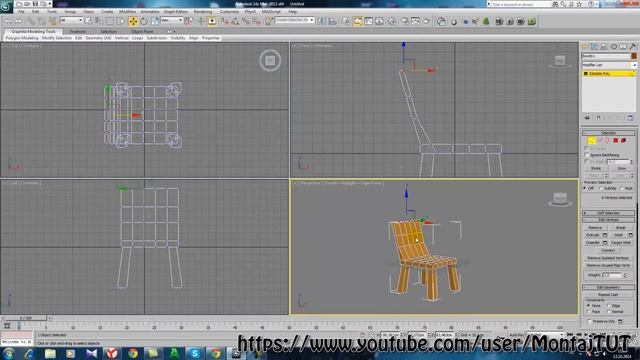Open the Utilities hammer panel icon
This screenshot has height=360, width=640.
(633, 47)
